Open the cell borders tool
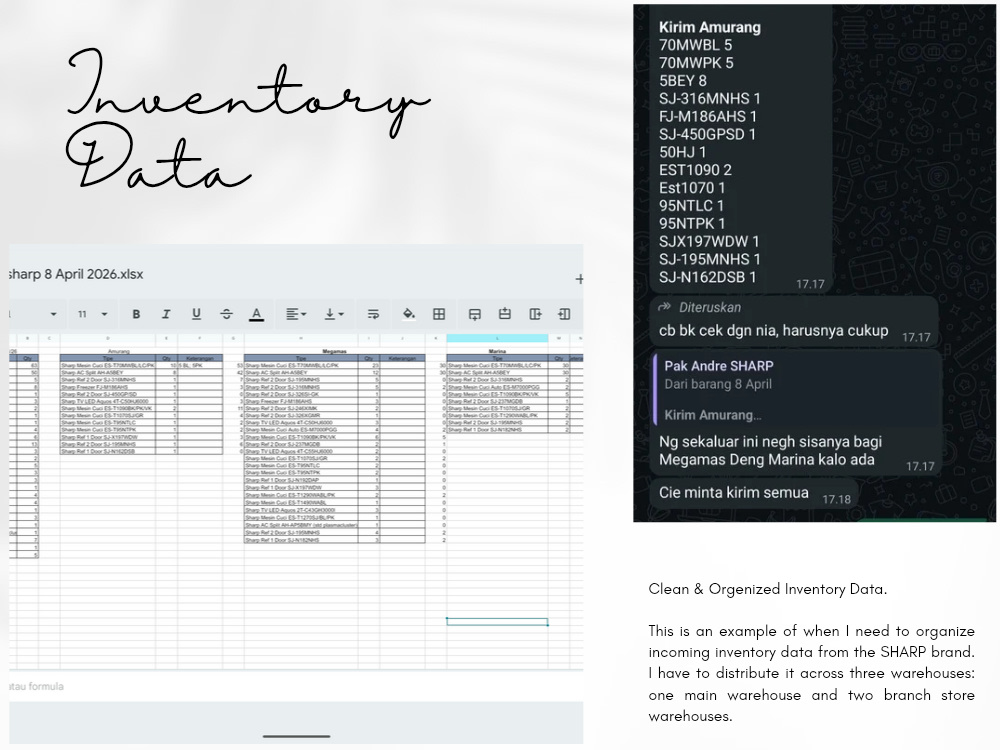This screenshot has width=1000, height=750. (x=439, y=314)
